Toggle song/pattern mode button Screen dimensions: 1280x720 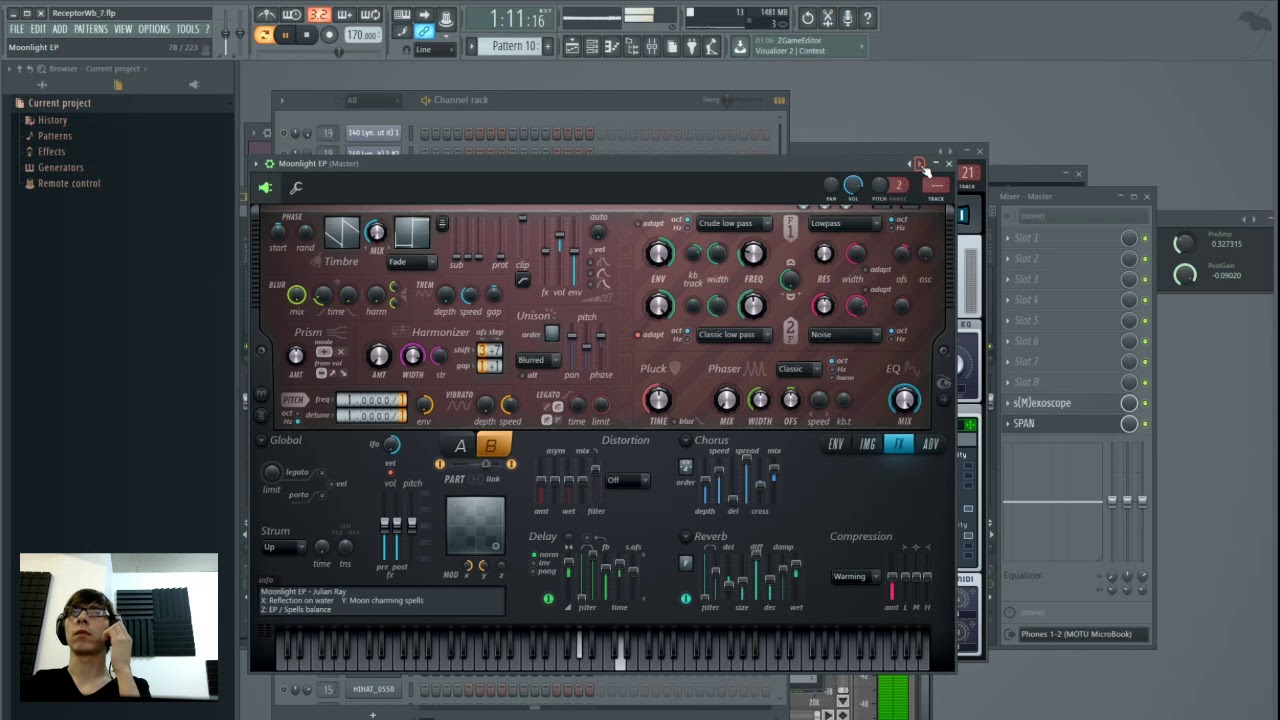tap(264, 35)
